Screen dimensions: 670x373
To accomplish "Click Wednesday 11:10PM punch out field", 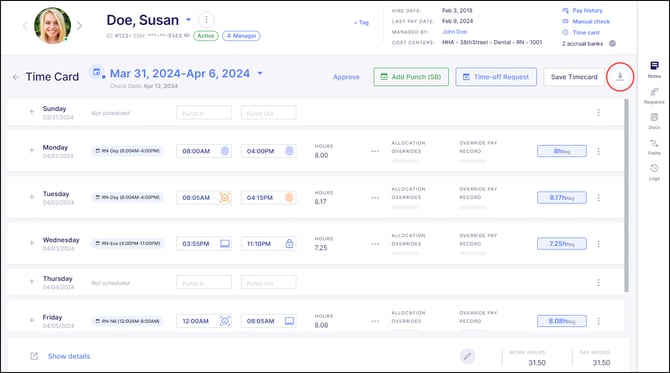I will coord(268,244).
